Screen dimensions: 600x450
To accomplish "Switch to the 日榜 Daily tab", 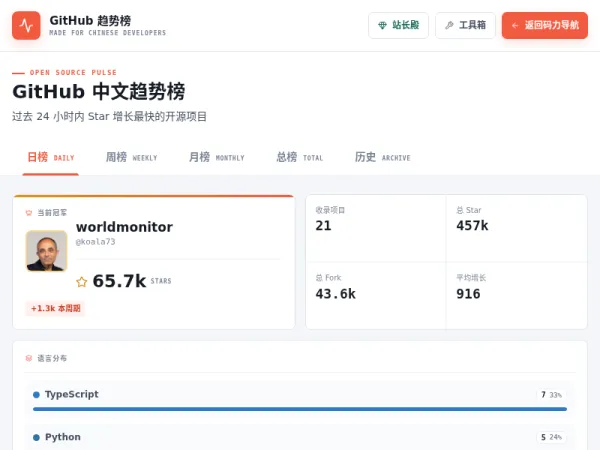I will click(51, 157).
